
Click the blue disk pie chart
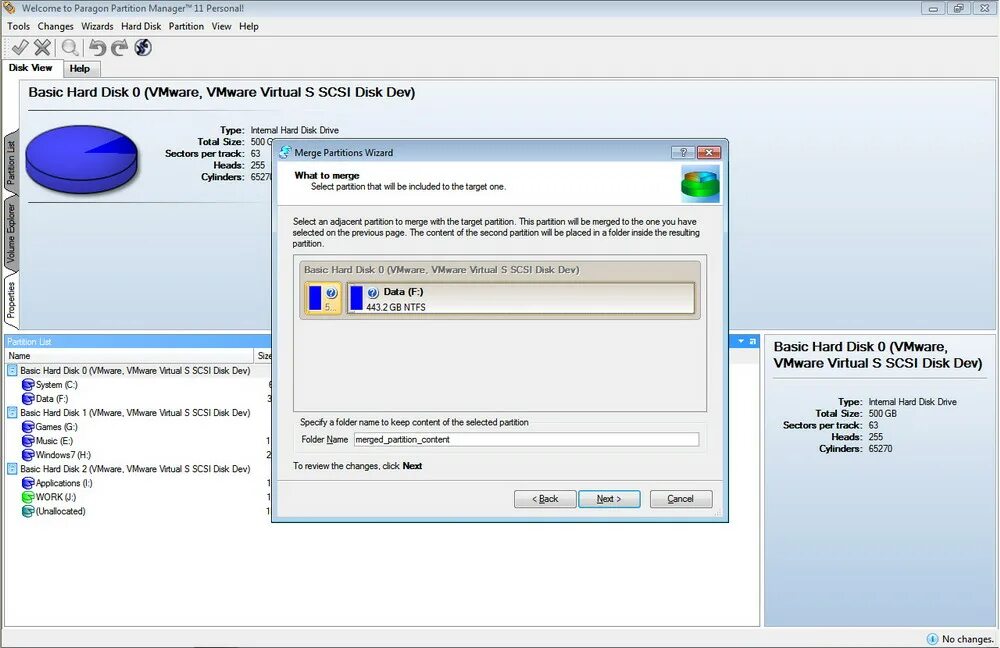[x=82, y=158]
